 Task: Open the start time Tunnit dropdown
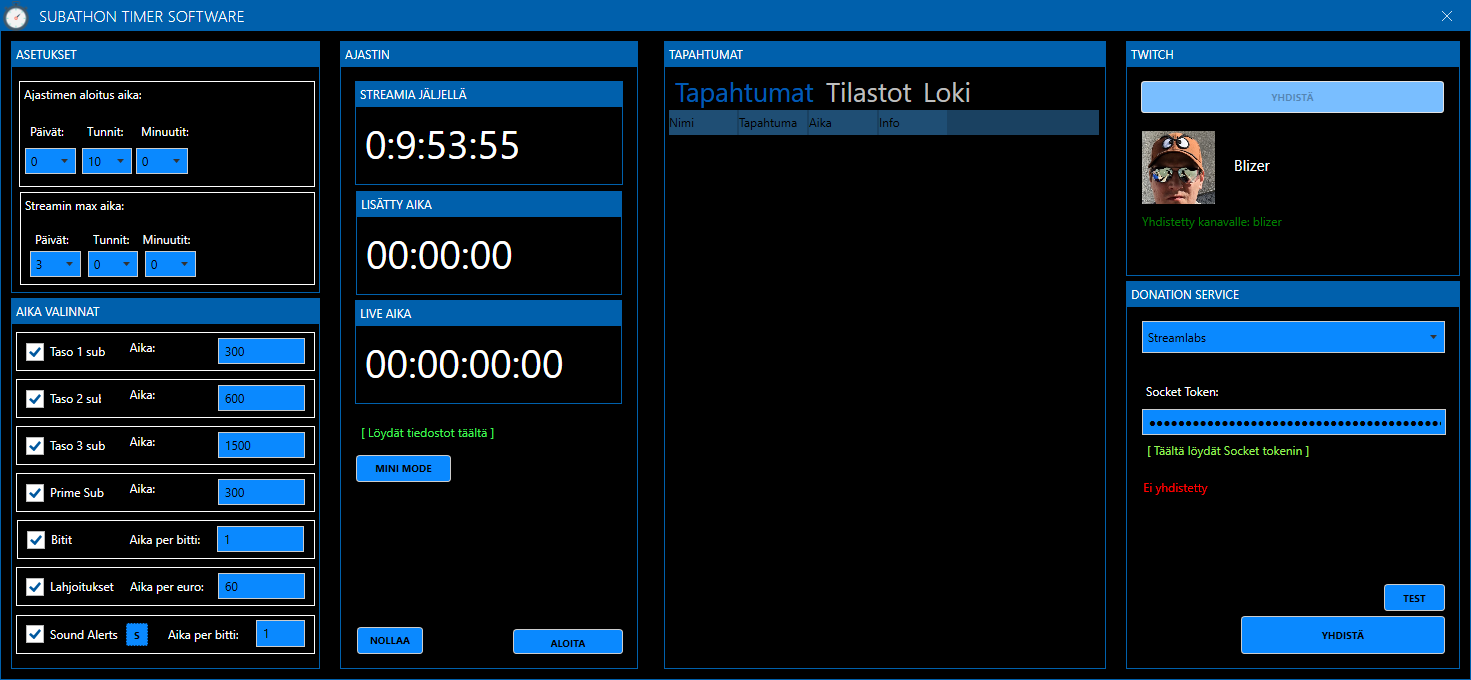point(108,161)
